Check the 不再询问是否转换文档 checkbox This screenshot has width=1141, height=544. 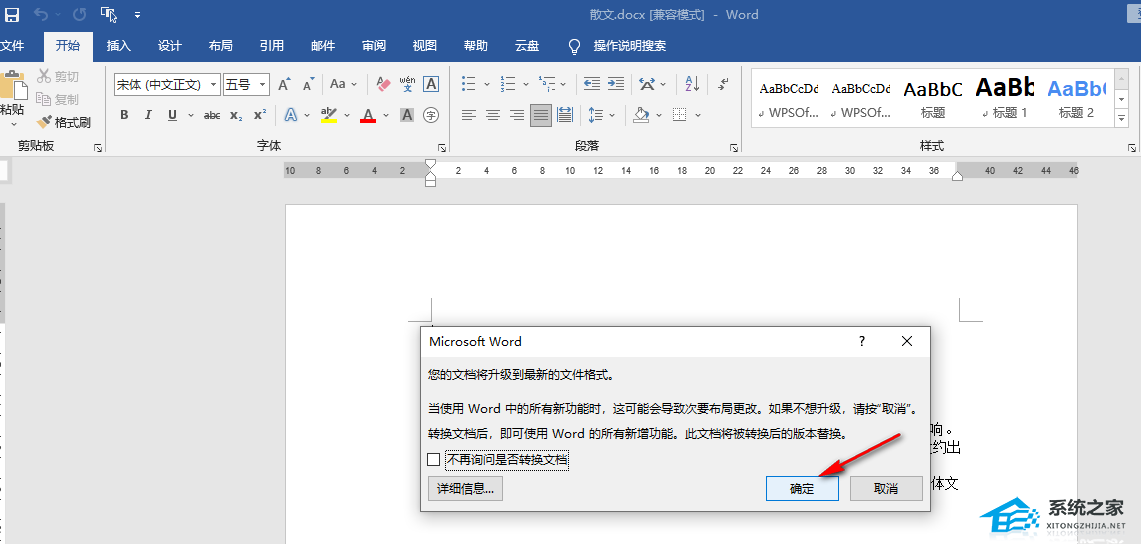433,460
